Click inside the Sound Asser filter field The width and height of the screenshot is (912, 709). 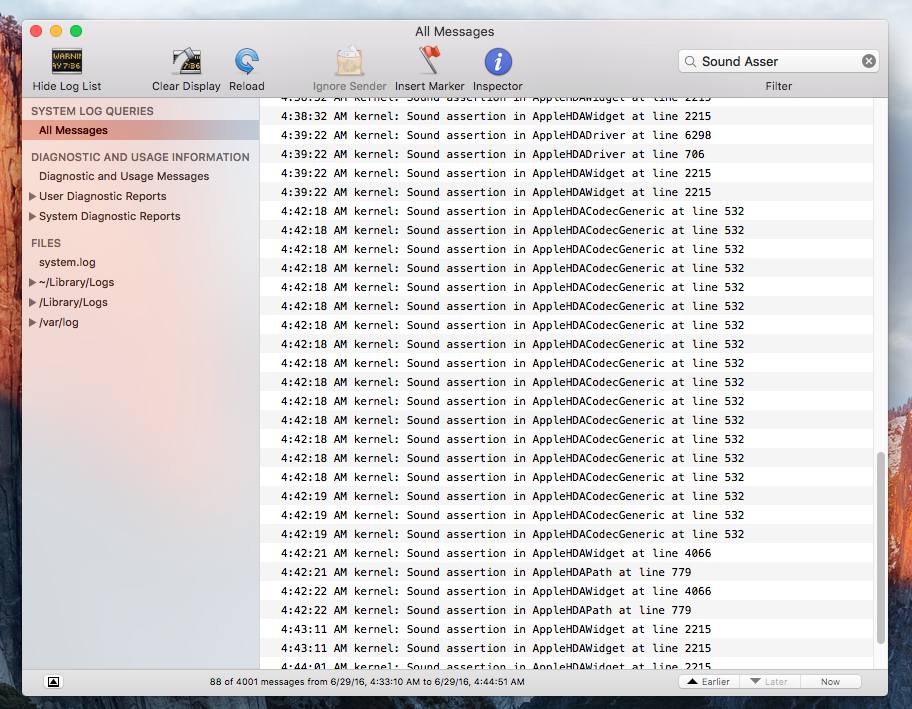(775, 61)
